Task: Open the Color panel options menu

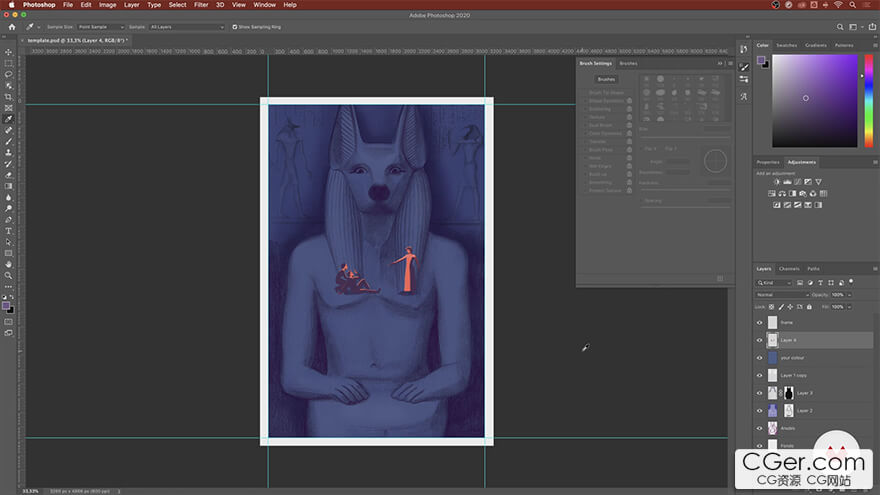Action: (875, 45)
